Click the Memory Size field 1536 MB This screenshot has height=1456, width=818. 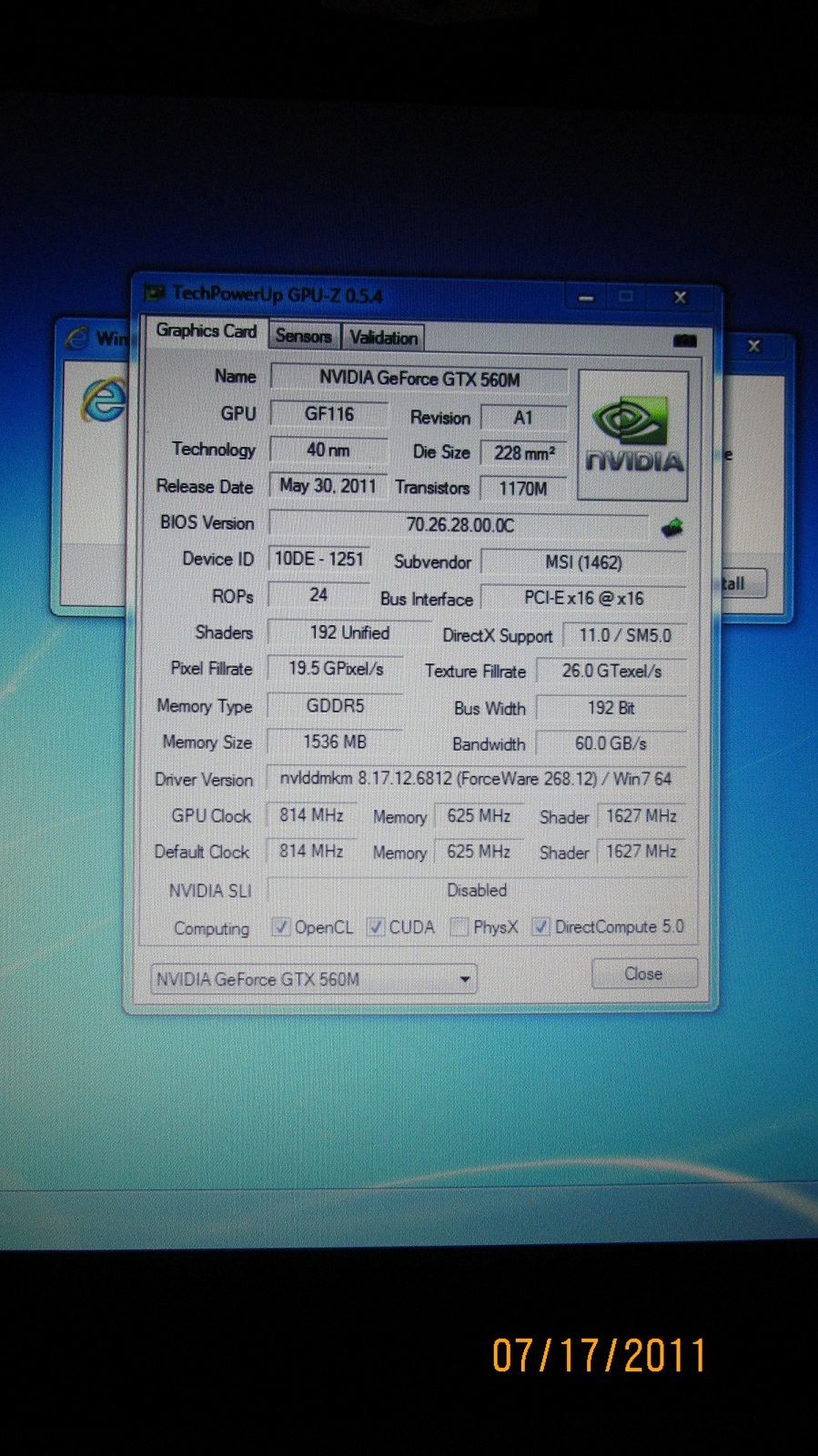click(x=336, y=742)
